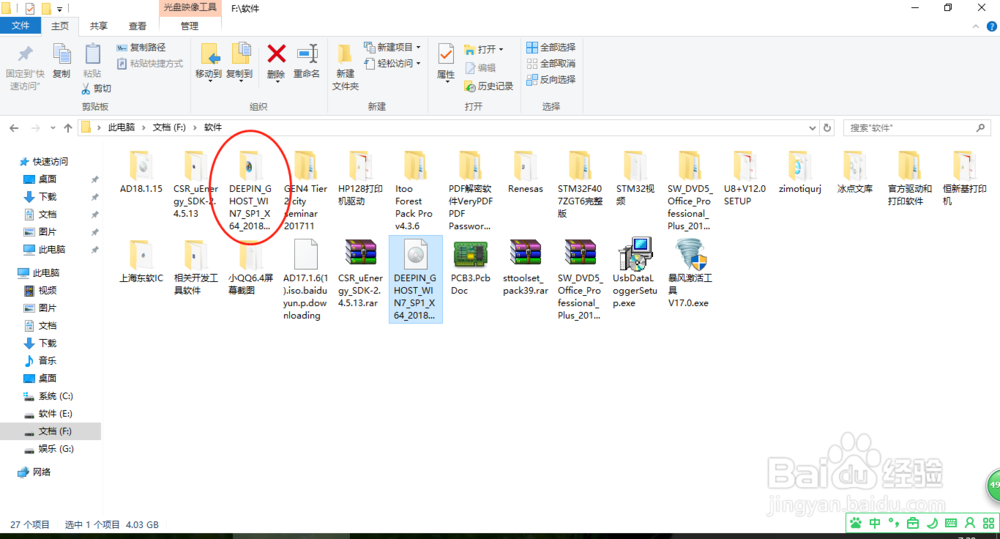This screenshot has width=1000, height=539.
Task: Click the customize quick access toolbar arrow
Action: coord(59,8)
